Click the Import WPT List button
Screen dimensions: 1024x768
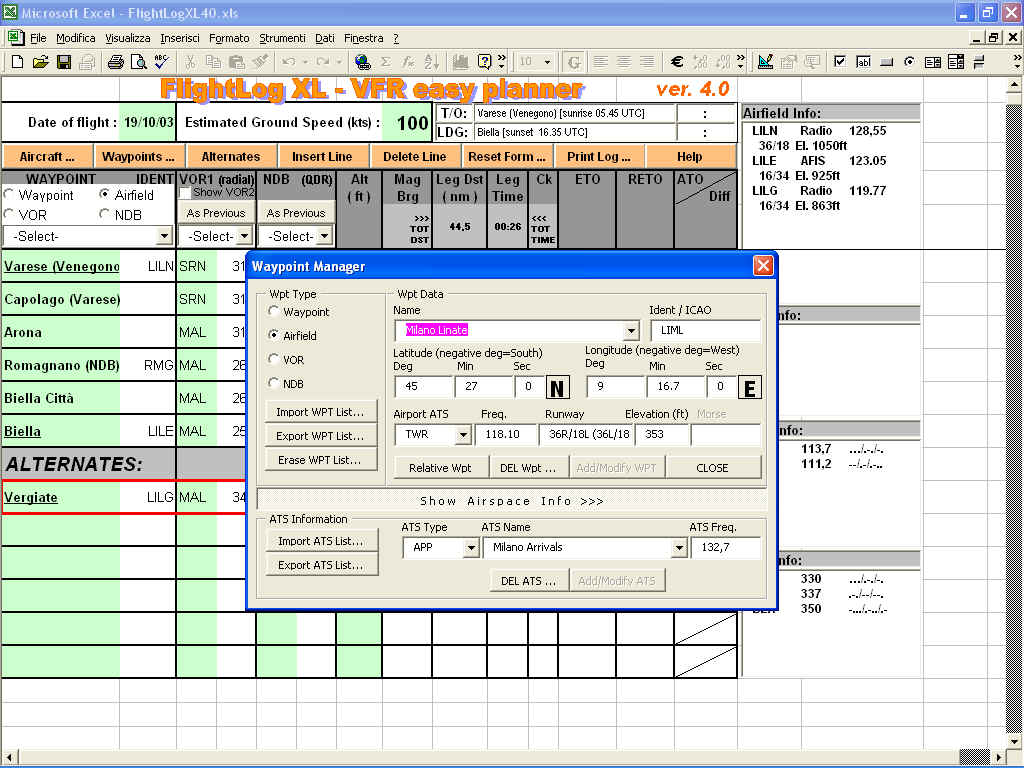321,412
